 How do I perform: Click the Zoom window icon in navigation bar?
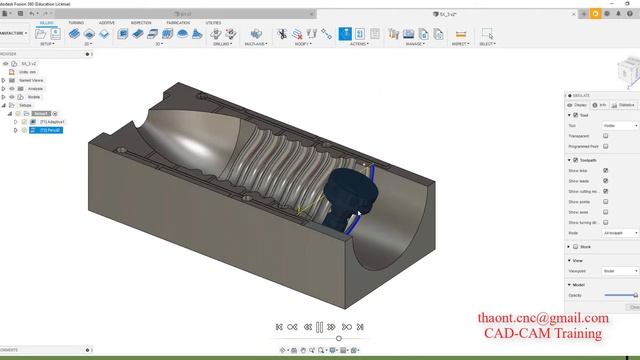pyautogui.click(x=321, y=350)
